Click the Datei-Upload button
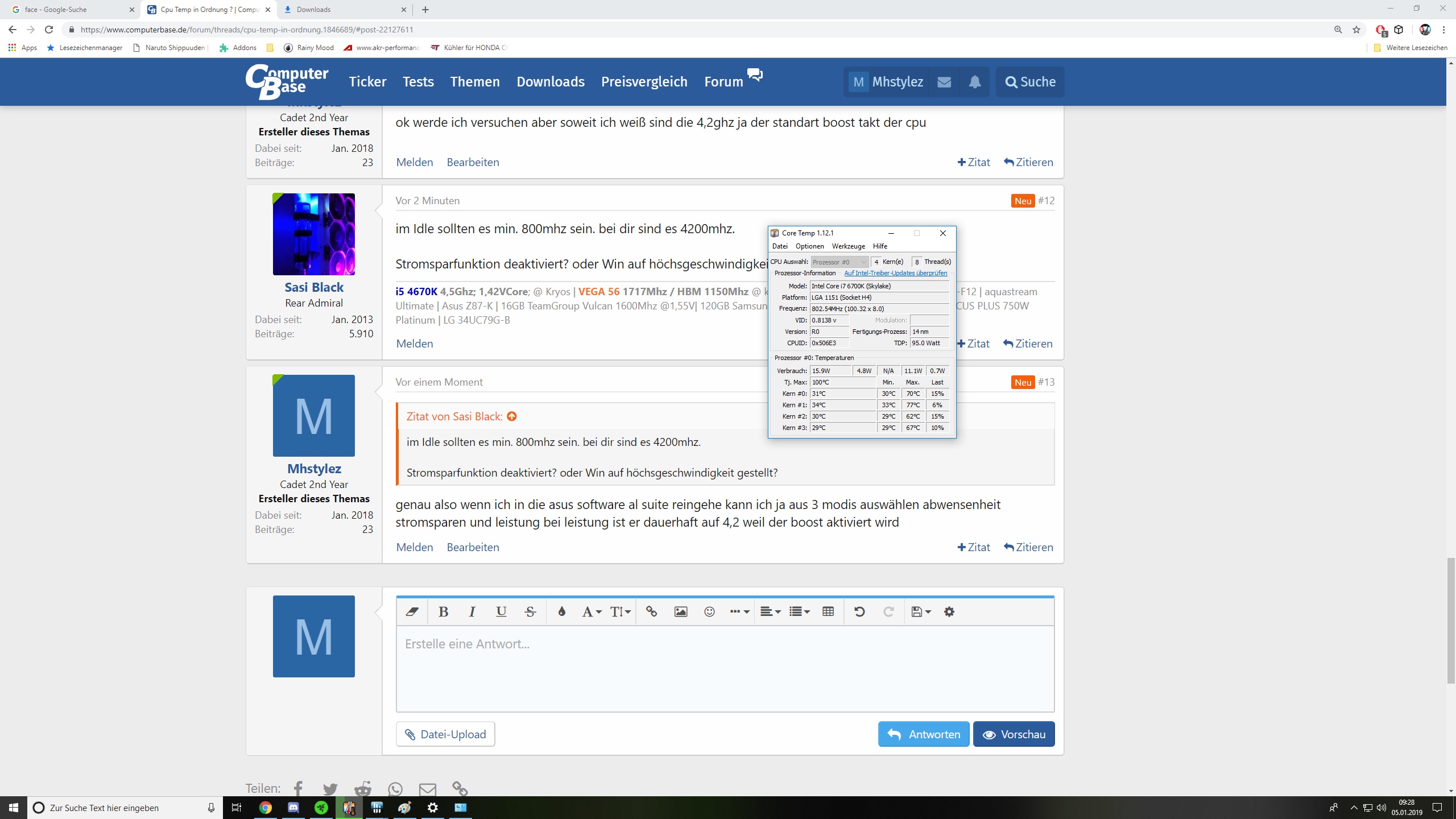The height and width of the screenshot is (819, 1456). pos(445,734)
